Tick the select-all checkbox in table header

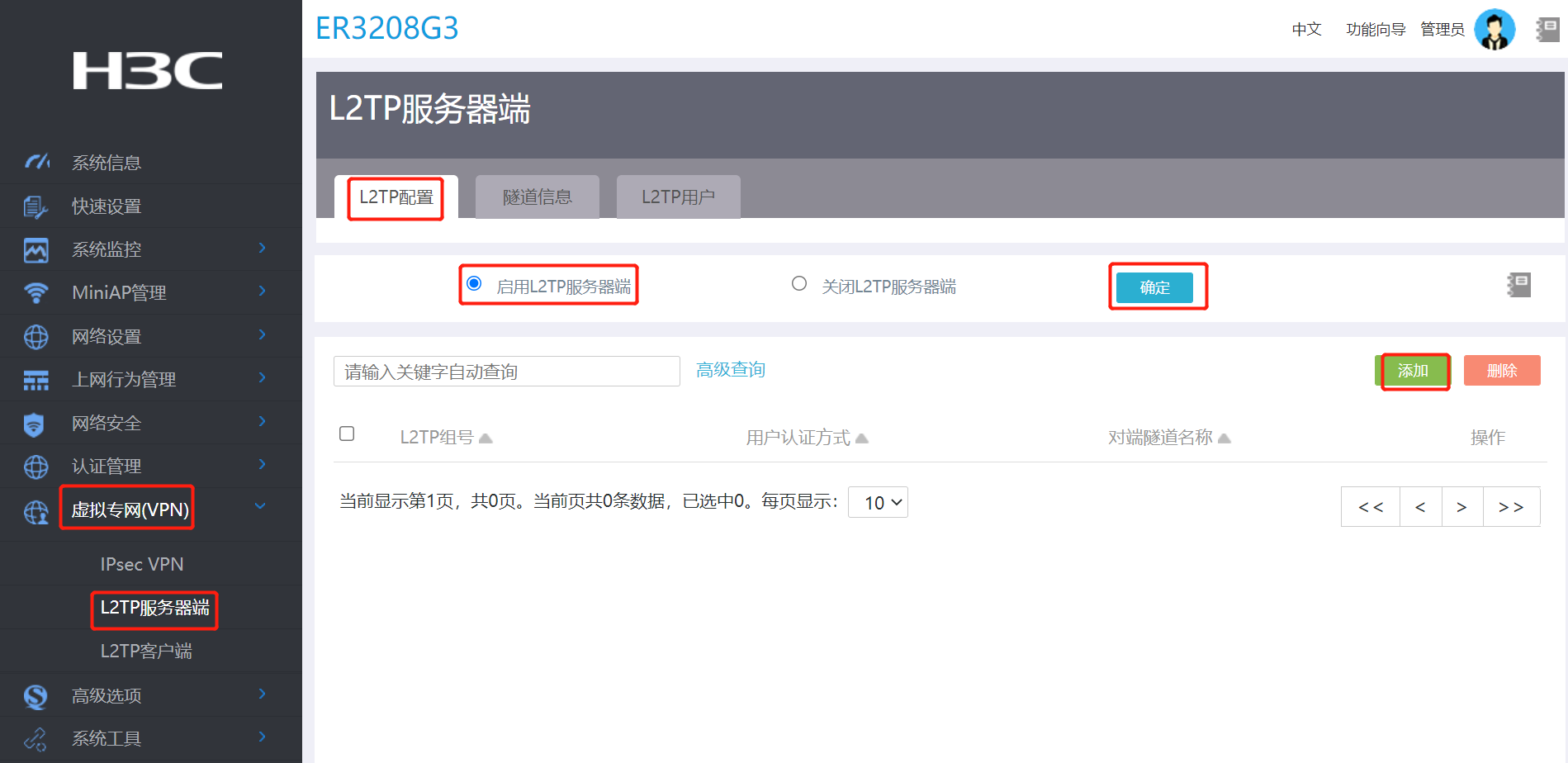tap(347, 434)
